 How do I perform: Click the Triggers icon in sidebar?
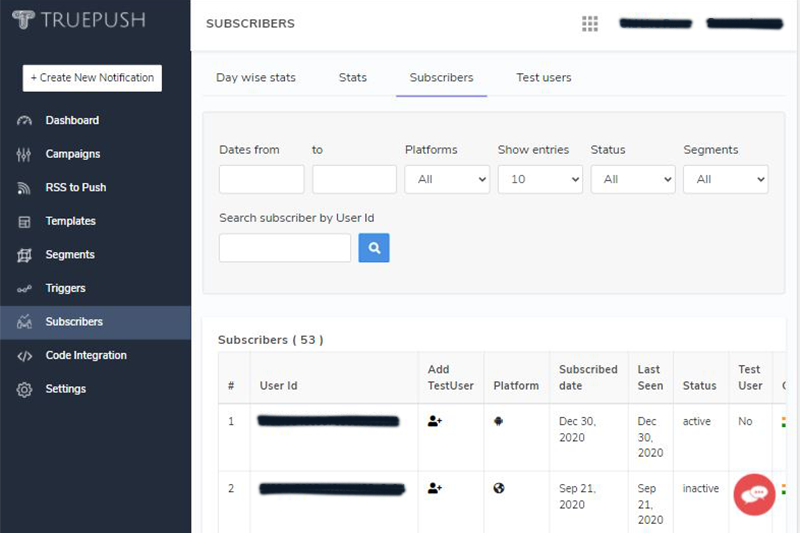pyautogui.click(x=24, y=289)
